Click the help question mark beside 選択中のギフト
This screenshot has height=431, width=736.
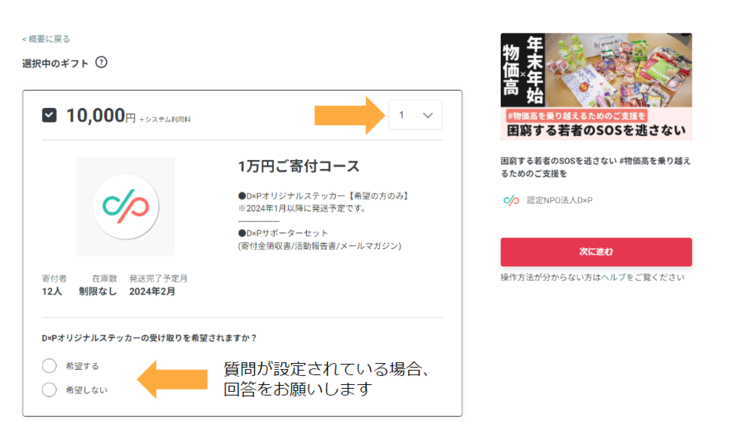pos(101,63)
